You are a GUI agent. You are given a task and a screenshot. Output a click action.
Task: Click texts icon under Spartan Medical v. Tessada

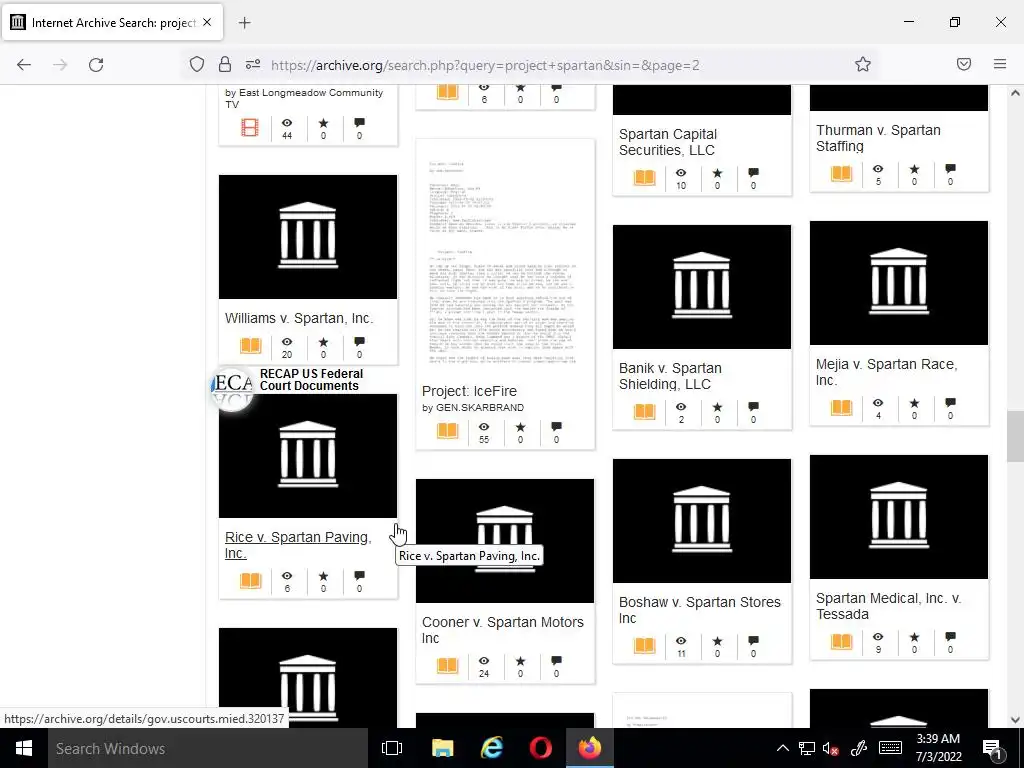coord(842,641)
